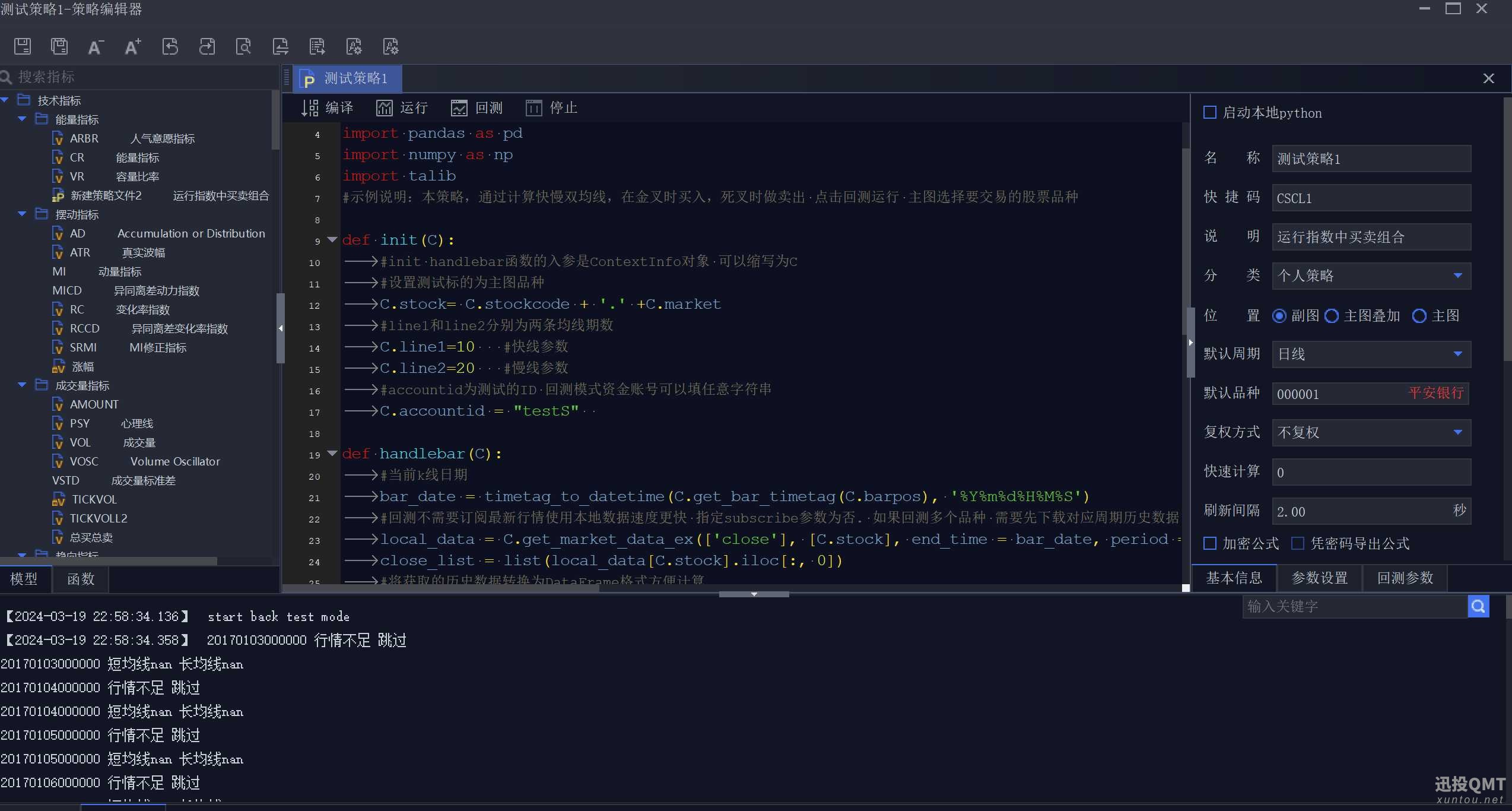Decrease editor font size with A- icon

coord(96,46)
